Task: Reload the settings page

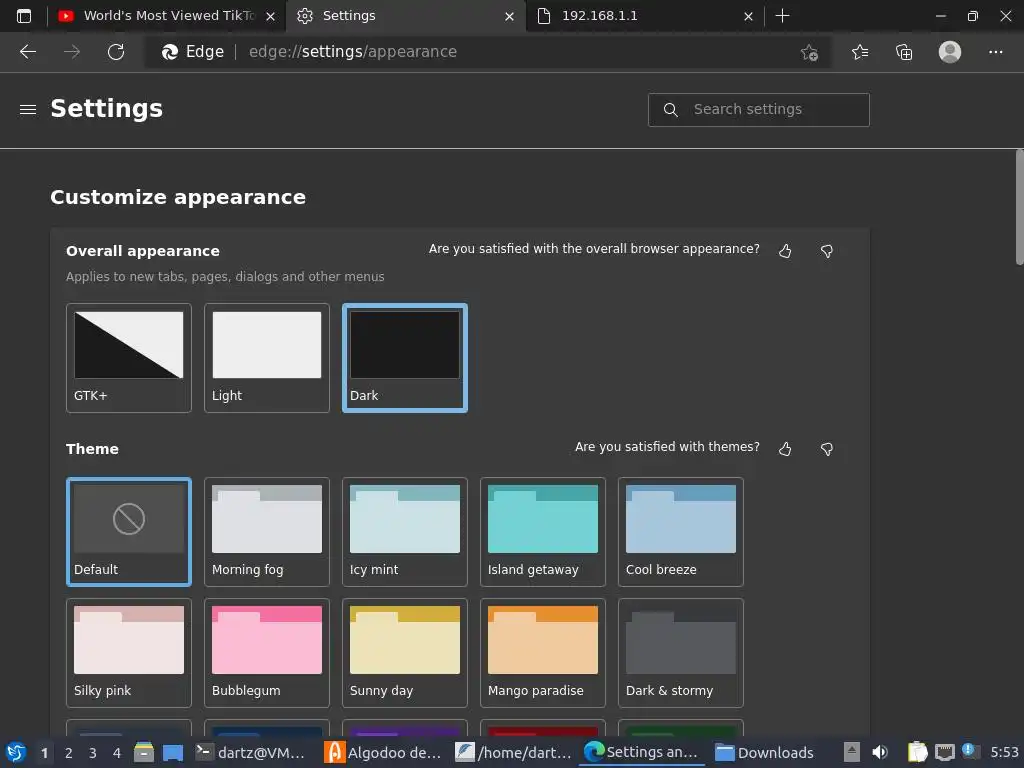Action: (116, 52)
